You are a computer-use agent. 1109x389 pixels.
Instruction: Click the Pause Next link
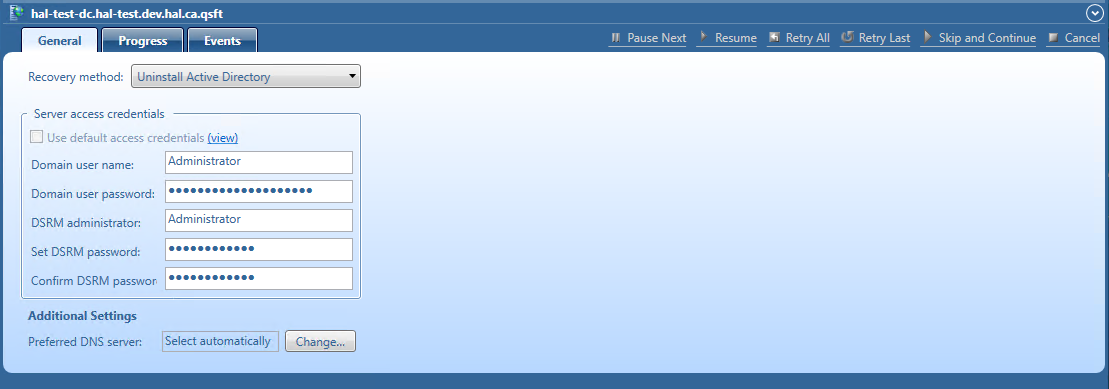click(x=657, y=38)
